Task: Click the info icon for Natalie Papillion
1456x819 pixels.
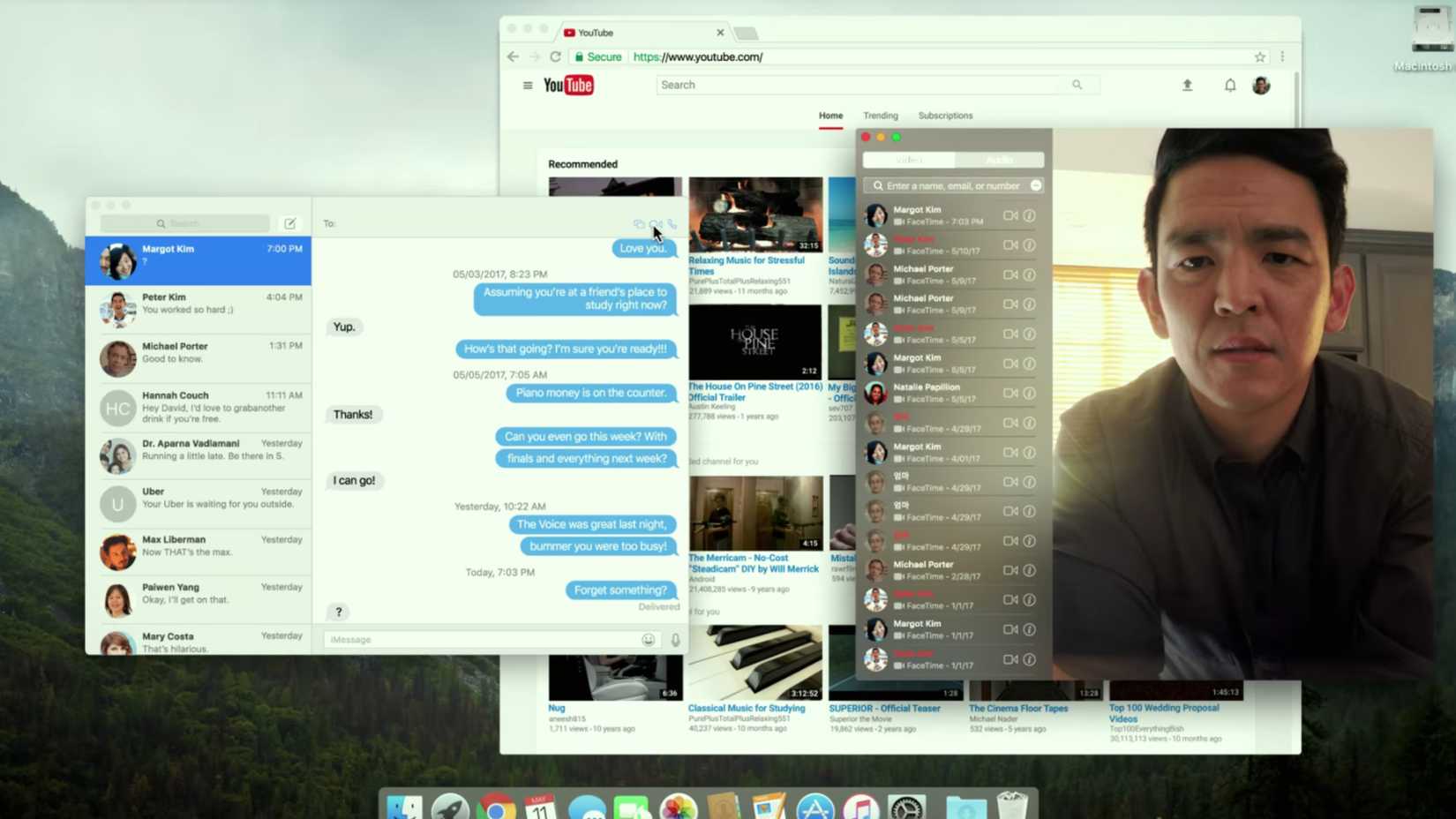Action: coord(1029,394)
